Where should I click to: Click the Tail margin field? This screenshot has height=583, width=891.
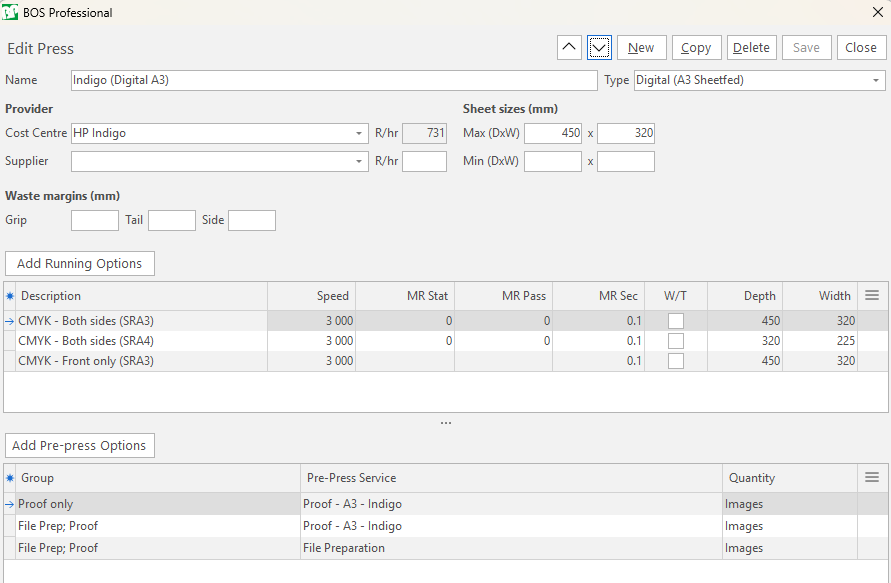coord(172,220)
